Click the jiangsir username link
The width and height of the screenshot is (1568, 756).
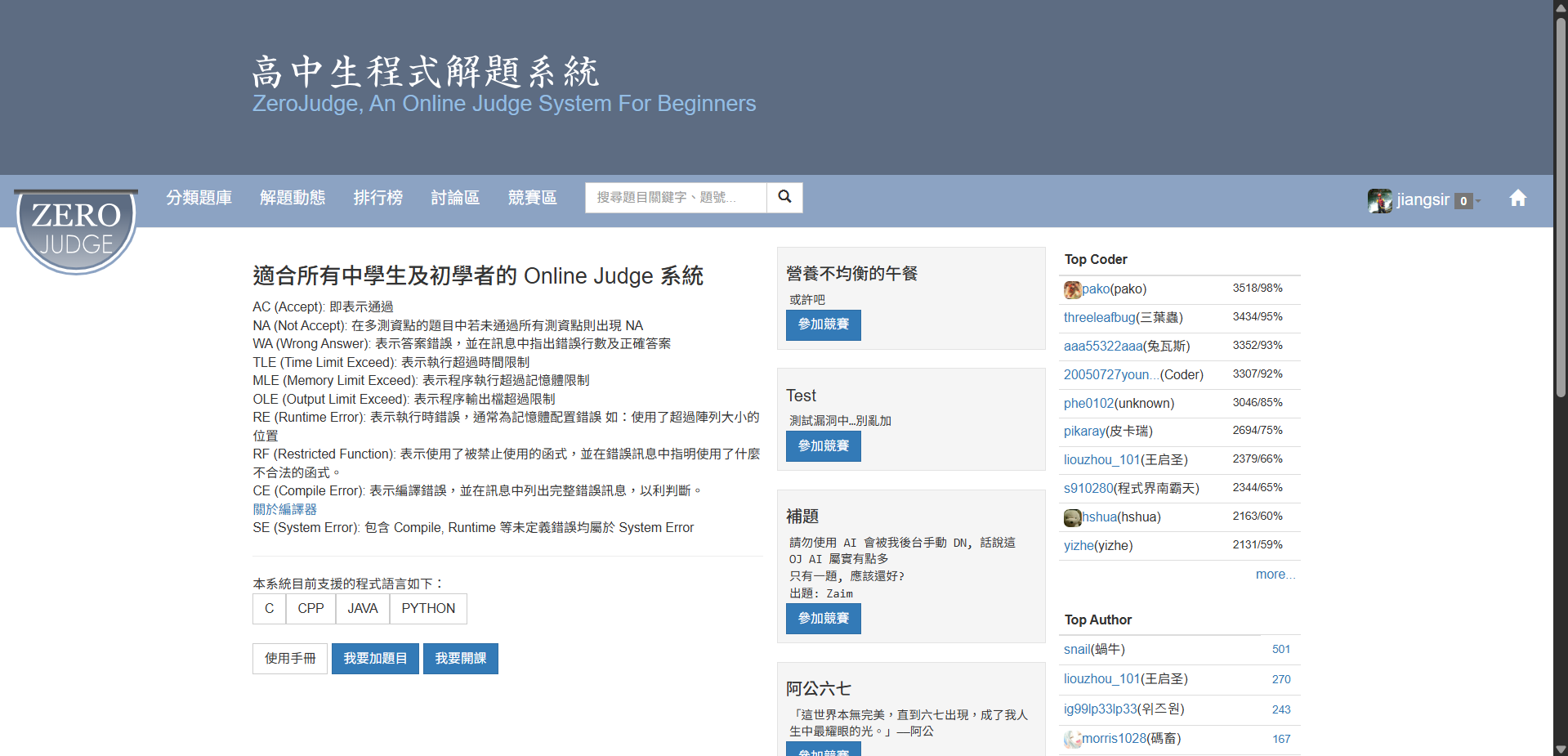1423,200
